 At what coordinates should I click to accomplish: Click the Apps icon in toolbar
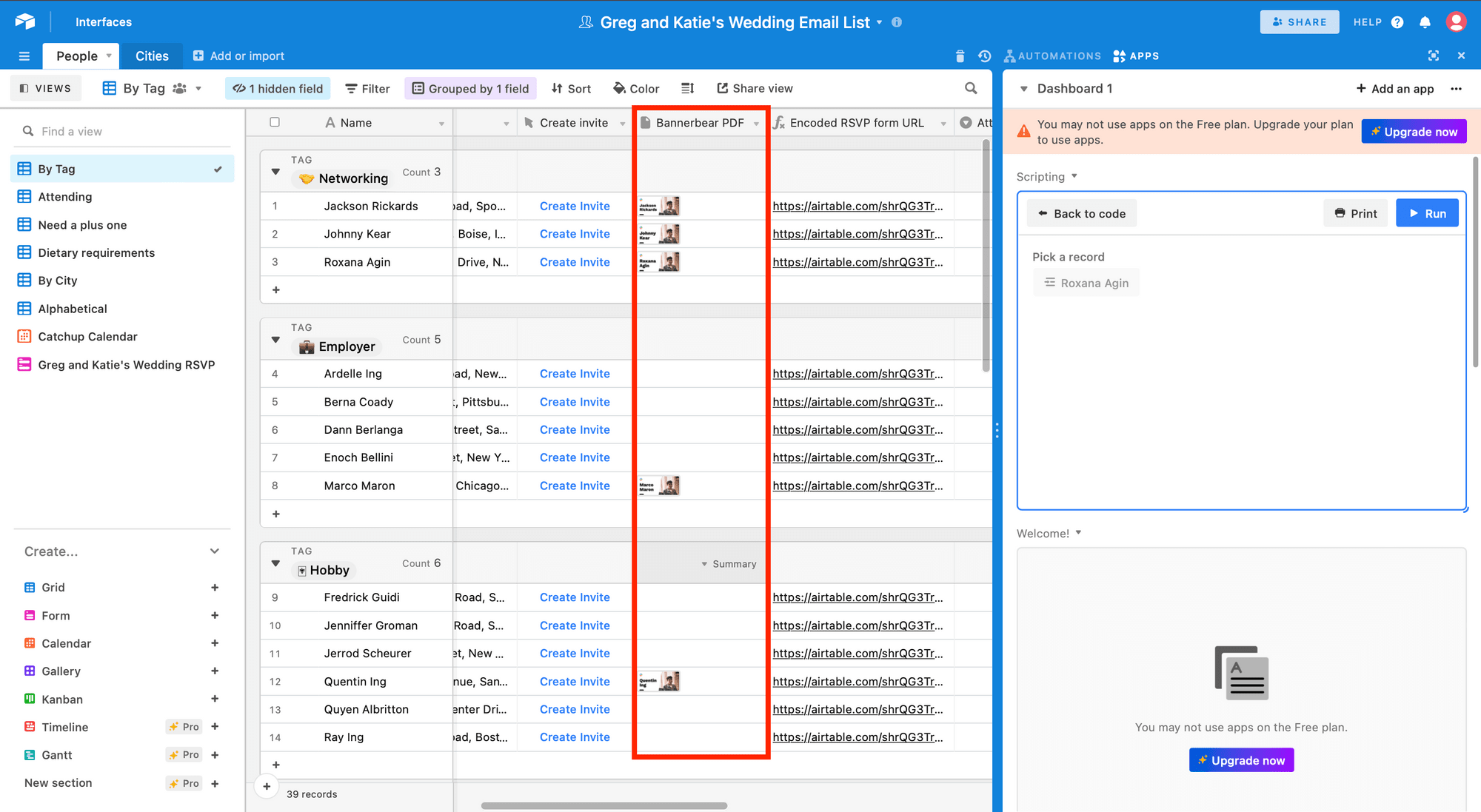1135,55
